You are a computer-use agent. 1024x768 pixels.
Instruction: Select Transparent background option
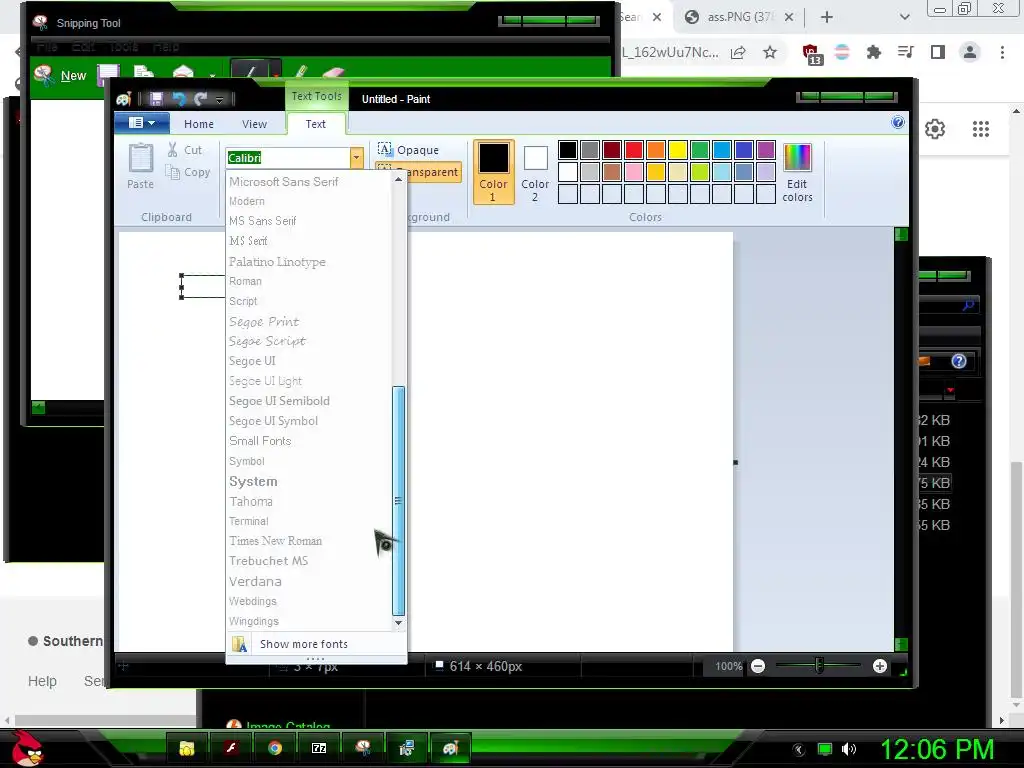419,172
